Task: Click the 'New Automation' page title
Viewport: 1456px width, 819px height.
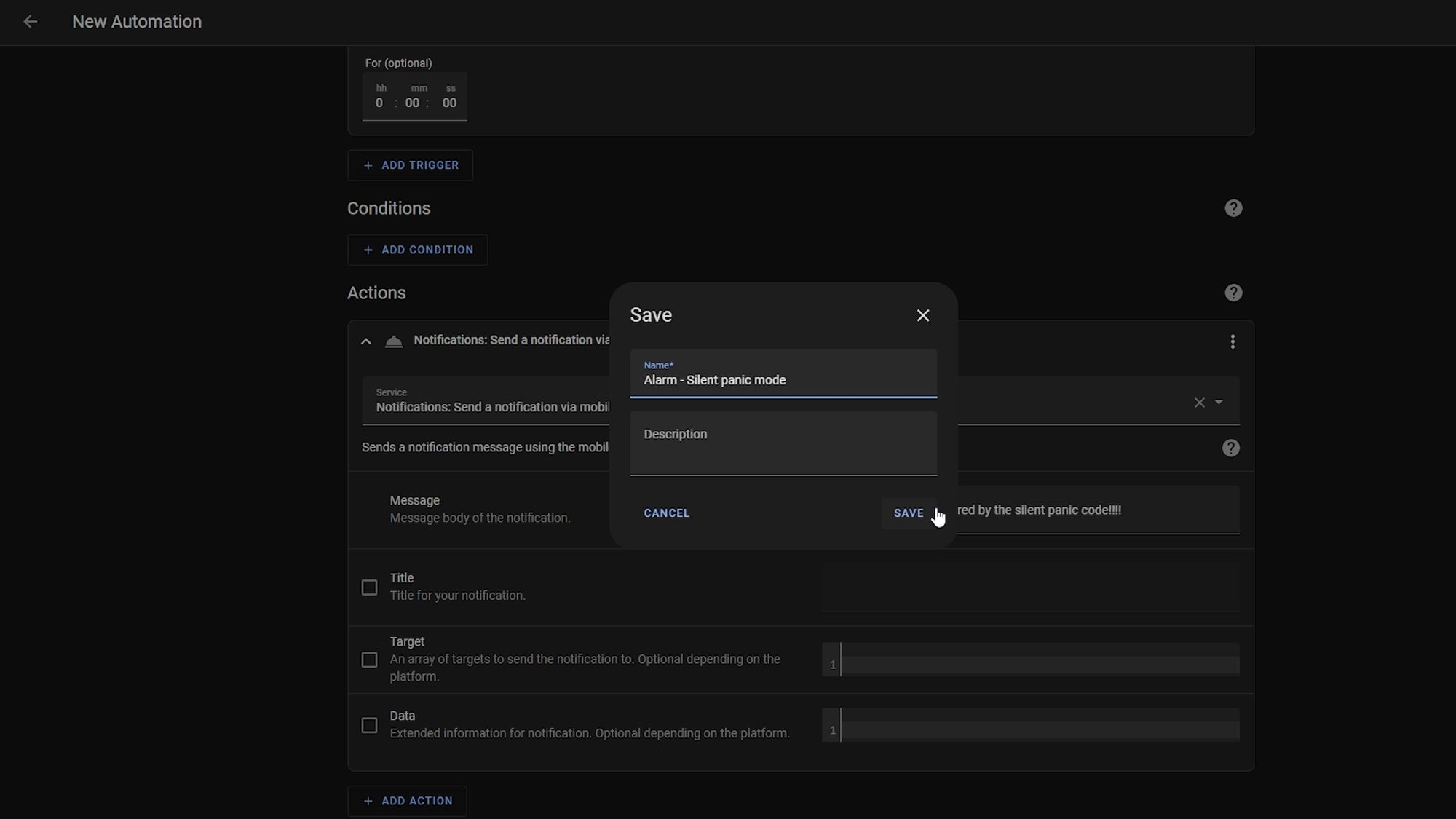Action: (137, 22)
